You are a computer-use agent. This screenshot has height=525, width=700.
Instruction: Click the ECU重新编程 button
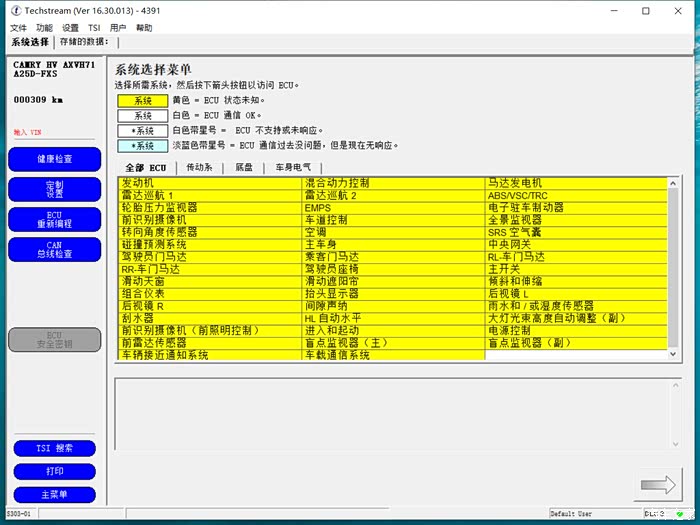(x=55, y=219)
